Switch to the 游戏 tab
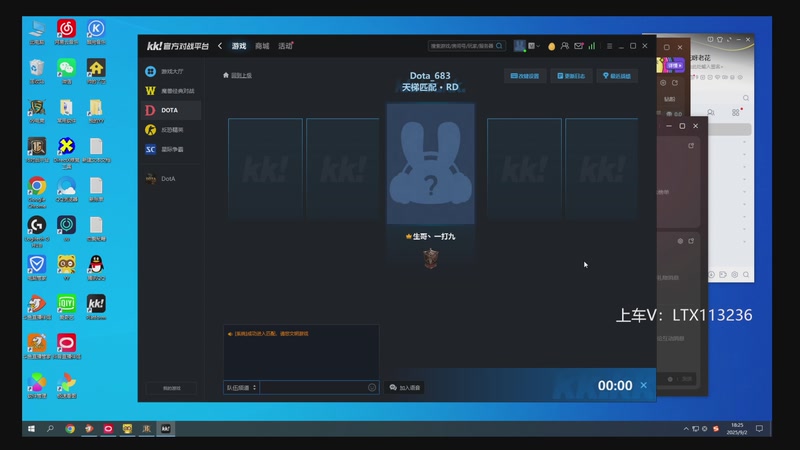Viewport: 800px width, 450px height. [239, 46]
